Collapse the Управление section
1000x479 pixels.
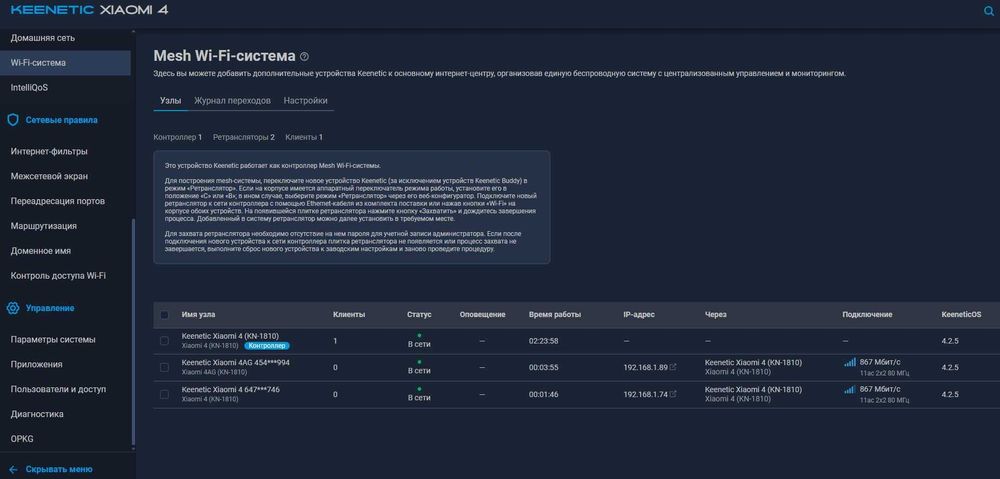click(50, 308)
